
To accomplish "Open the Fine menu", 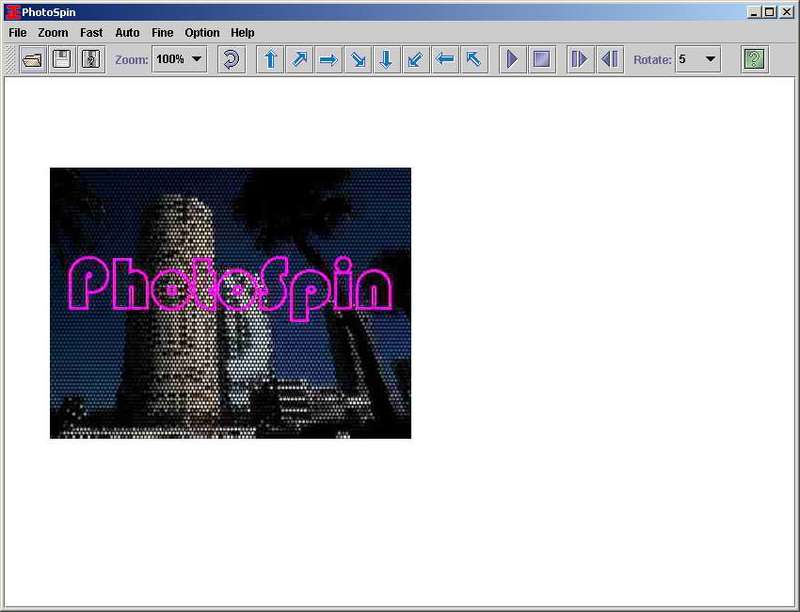I will pos(162,33).
